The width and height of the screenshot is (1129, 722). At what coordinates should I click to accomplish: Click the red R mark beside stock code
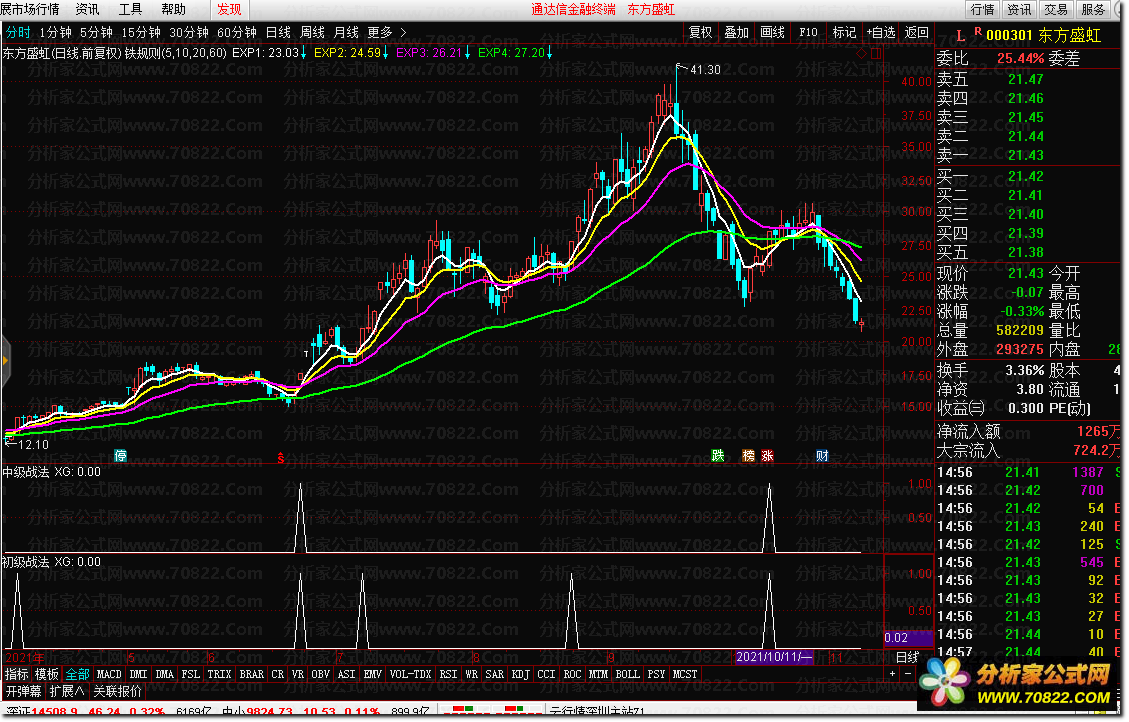point(978,32)
